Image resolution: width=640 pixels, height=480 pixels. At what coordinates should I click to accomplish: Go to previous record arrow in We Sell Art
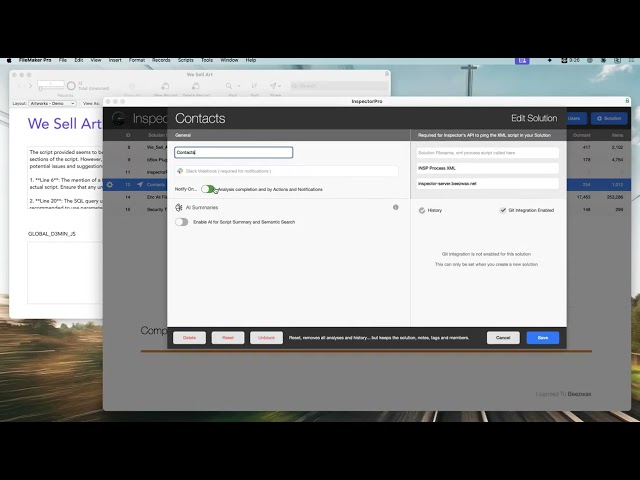19,86
